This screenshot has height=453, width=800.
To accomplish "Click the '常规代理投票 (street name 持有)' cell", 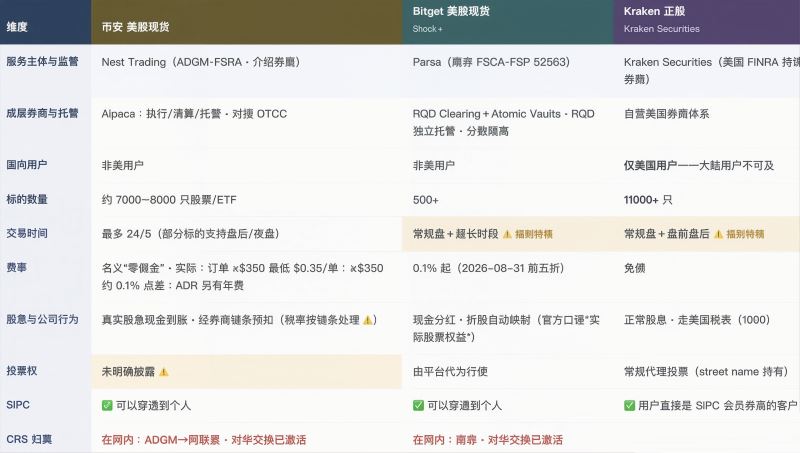I will tap(706, 371).
